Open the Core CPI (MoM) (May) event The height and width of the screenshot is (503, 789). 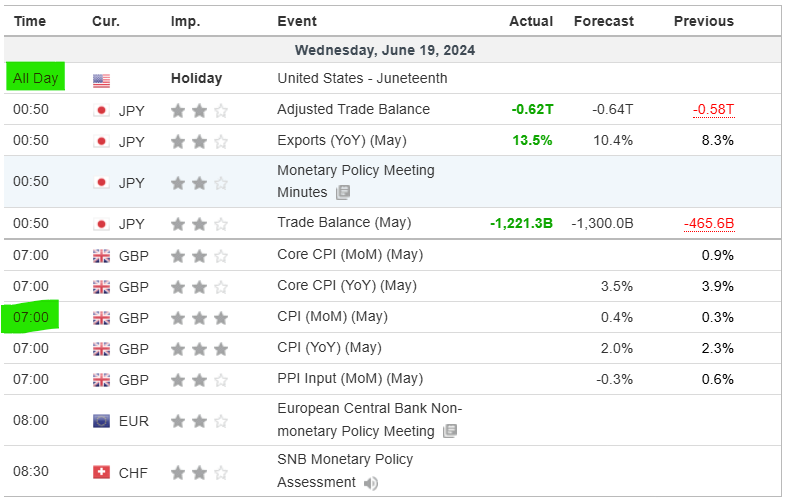coord(346,255)
